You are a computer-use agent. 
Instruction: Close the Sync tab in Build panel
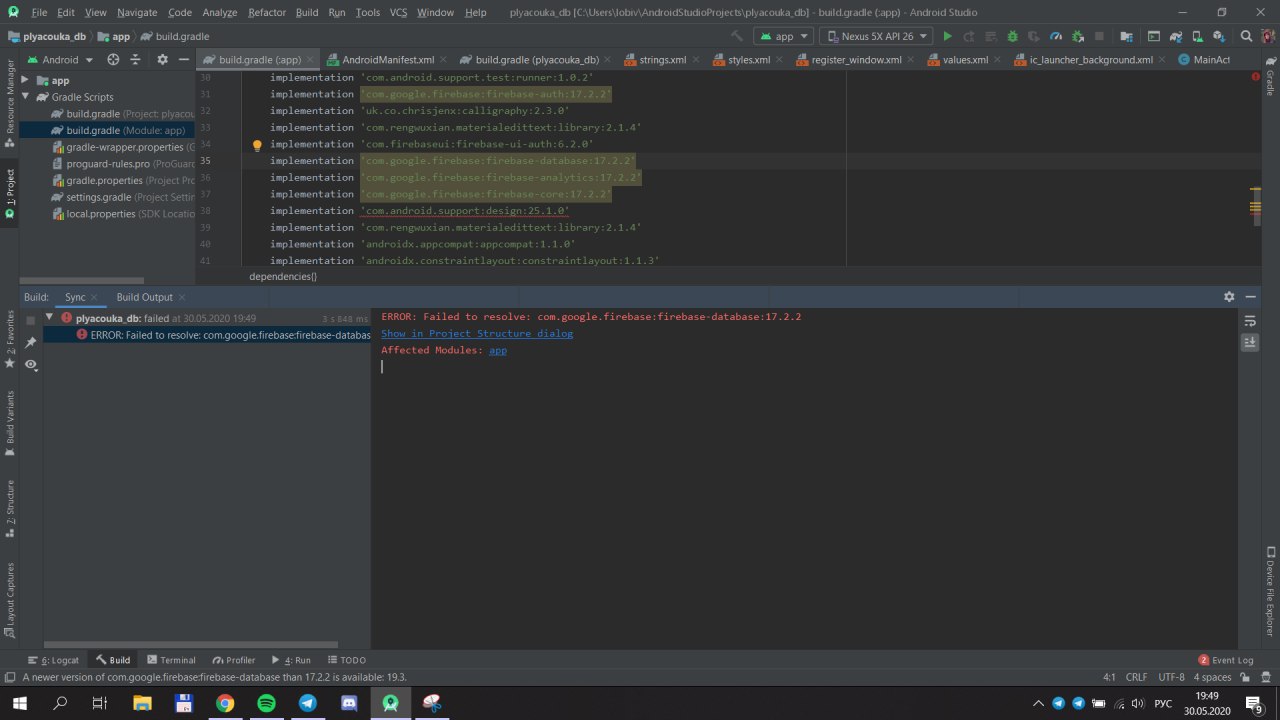pyautogui.click(x=96, y=297)
